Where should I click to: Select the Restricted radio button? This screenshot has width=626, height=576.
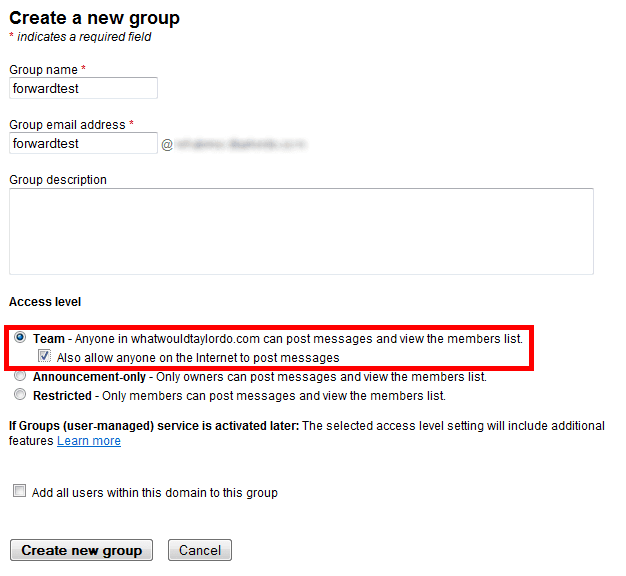pos(20,395)
